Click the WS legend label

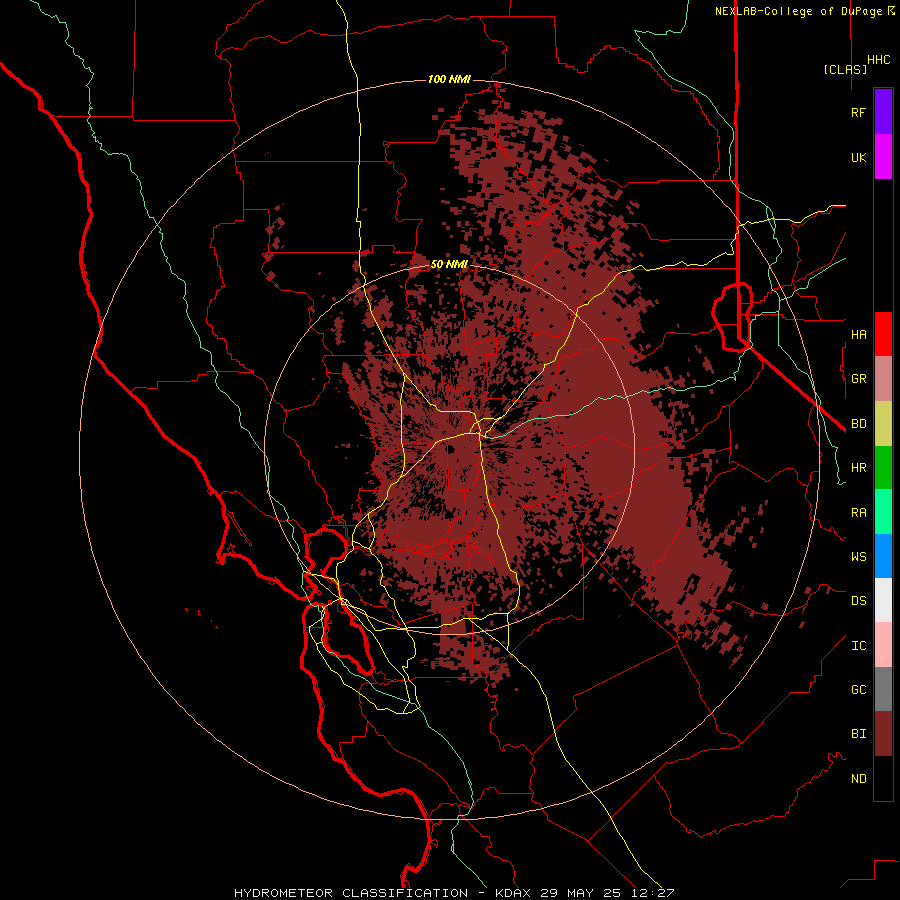858,557
